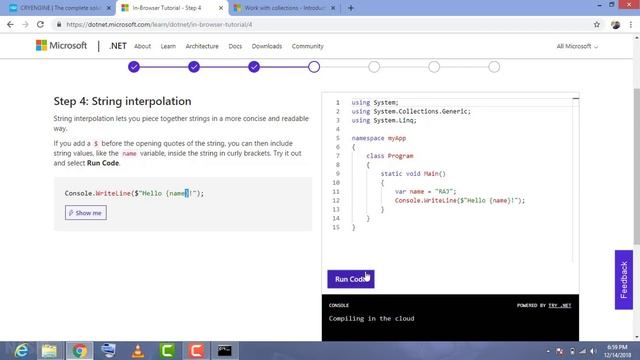Click the browser forward arrow
640x360 pixels.
pos(25,24)
